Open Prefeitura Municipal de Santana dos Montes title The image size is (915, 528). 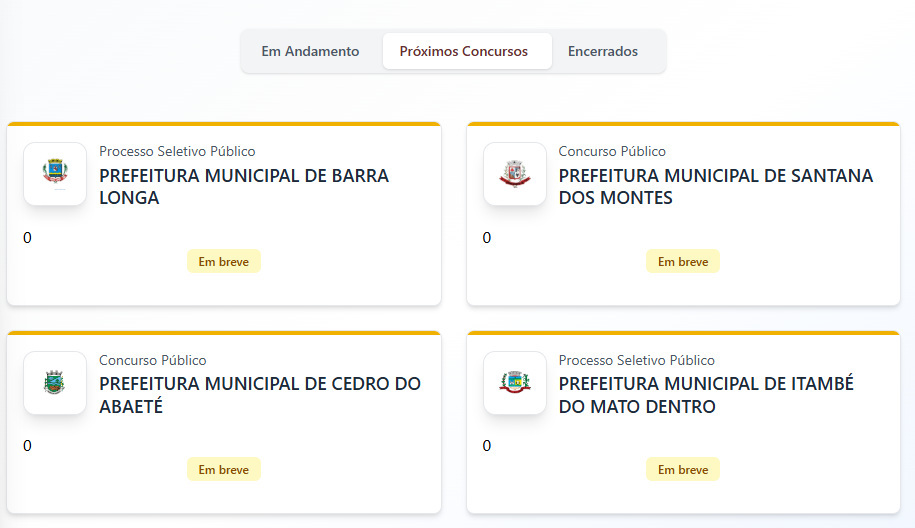[x=715, y=187]
